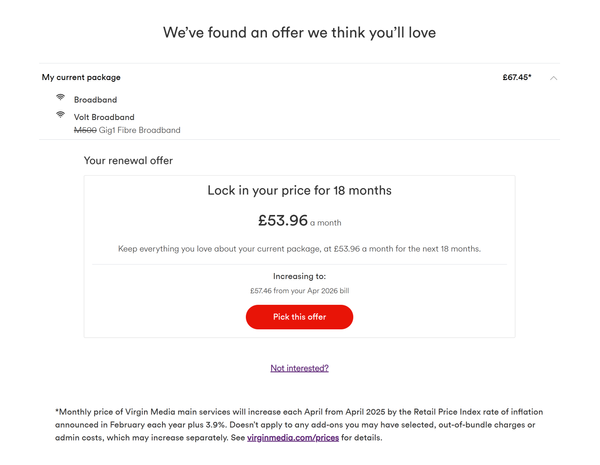Screen dimensions: 600x465
Task: Select the Volt Broadband item
Action: pyautogui.click(x=104, y=117)
